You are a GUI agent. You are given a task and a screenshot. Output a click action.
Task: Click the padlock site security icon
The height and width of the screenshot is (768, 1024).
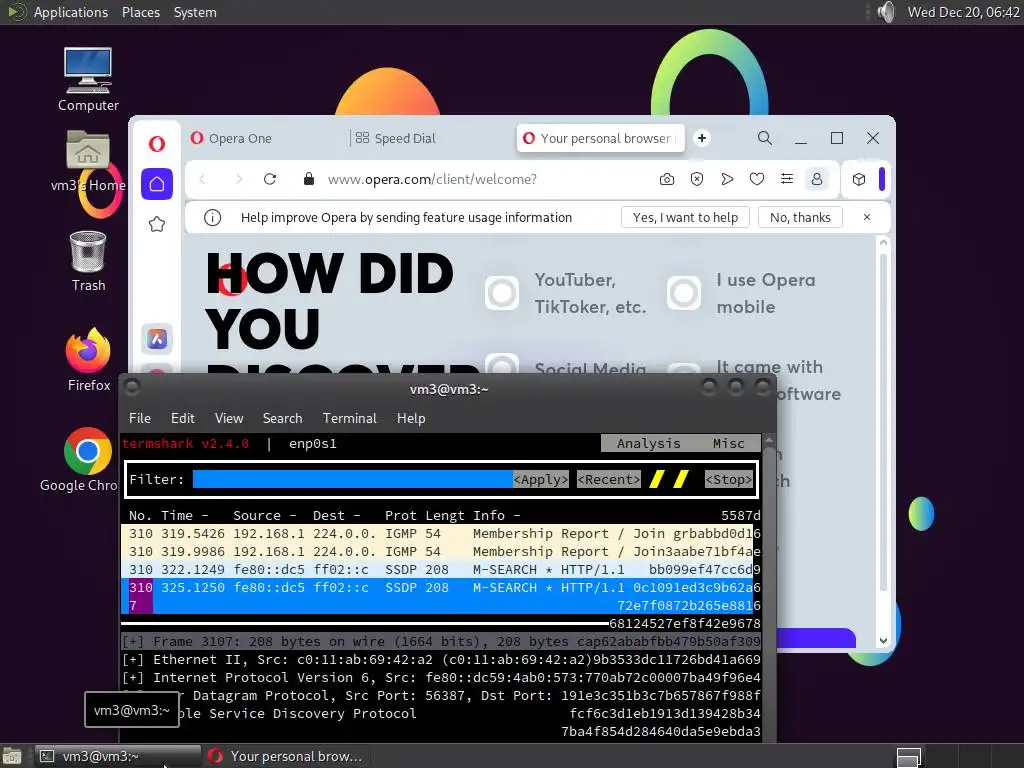pyautogui.click(x=309, y=179)
